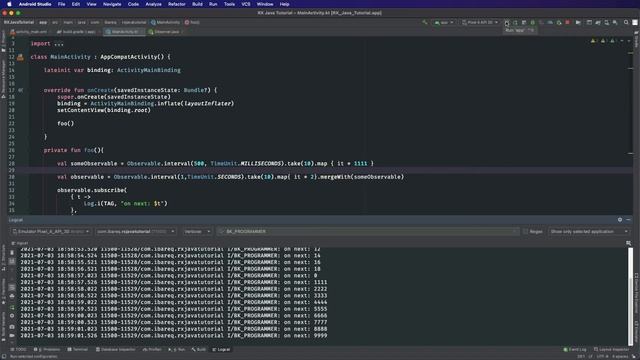640x360 pixels.
Task: Switch to activity_main.xml editor tab
Action: (29, 31)
